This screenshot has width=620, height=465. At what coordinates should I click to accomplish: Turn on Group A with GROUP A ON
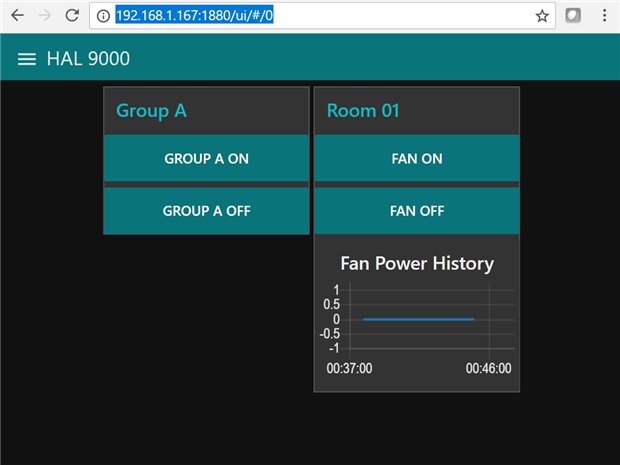206,158
